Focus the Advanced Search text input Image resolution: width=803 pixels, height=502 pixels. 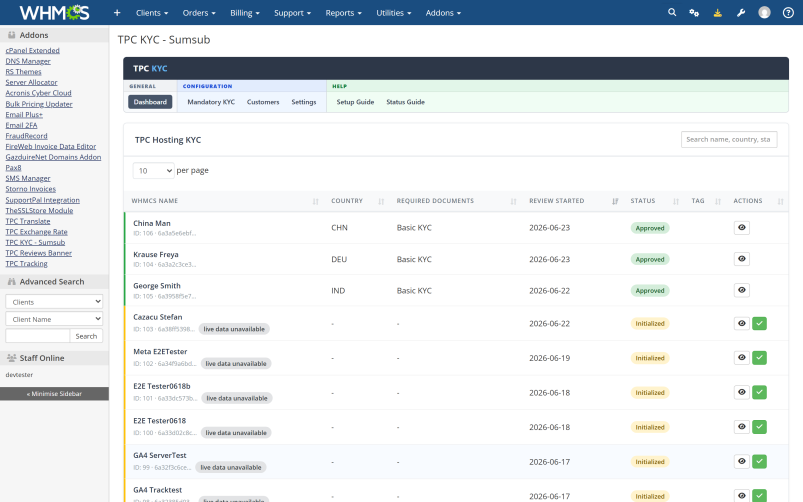(x=37, y=336)
